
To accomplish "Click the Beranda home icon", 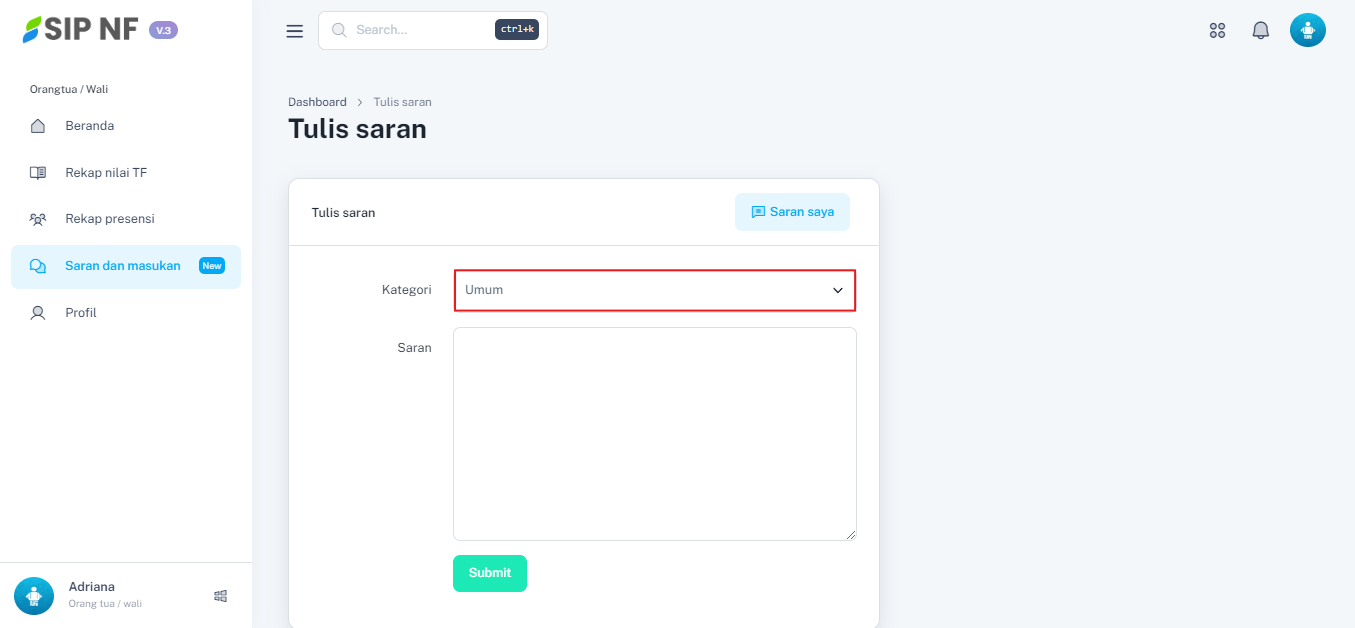I will click(38, 126).
